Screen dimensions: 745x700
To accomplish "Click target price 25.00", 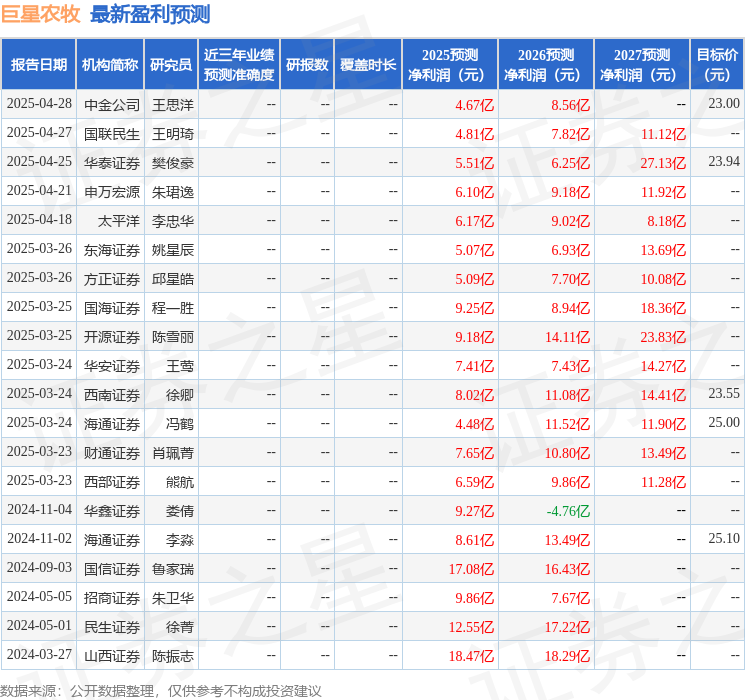I will [x=724, y=422].
